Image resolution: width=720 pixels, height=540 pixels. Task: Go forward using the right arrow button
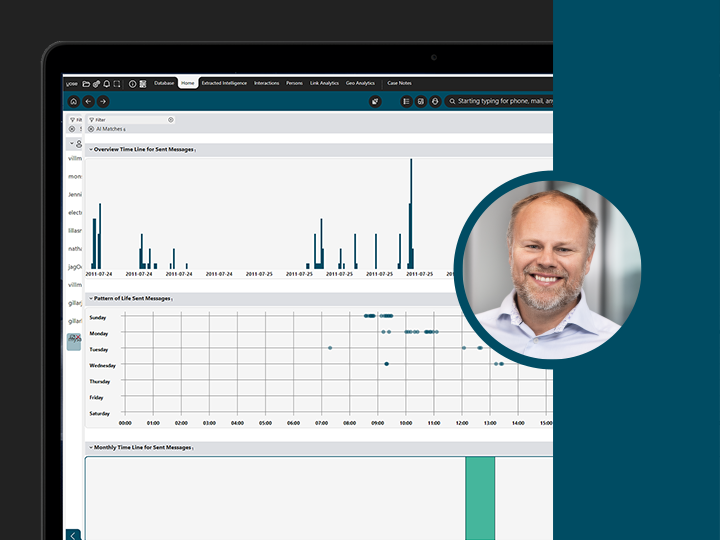pos(103,101)
